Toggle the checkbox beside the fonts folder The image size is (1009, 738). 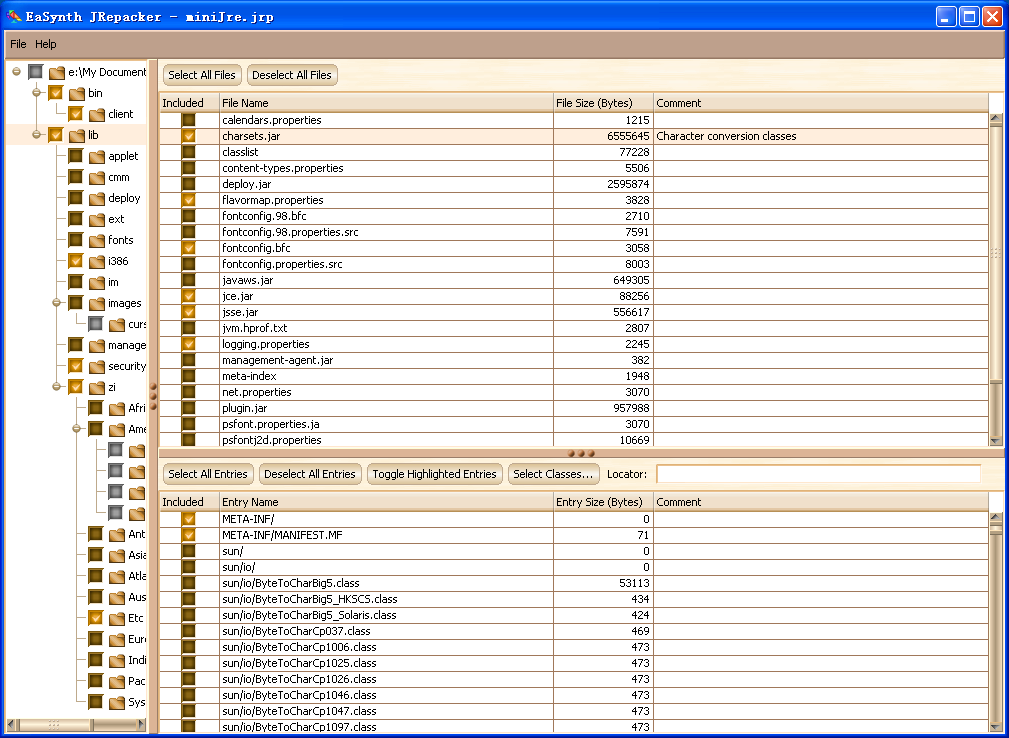point(76,241)
